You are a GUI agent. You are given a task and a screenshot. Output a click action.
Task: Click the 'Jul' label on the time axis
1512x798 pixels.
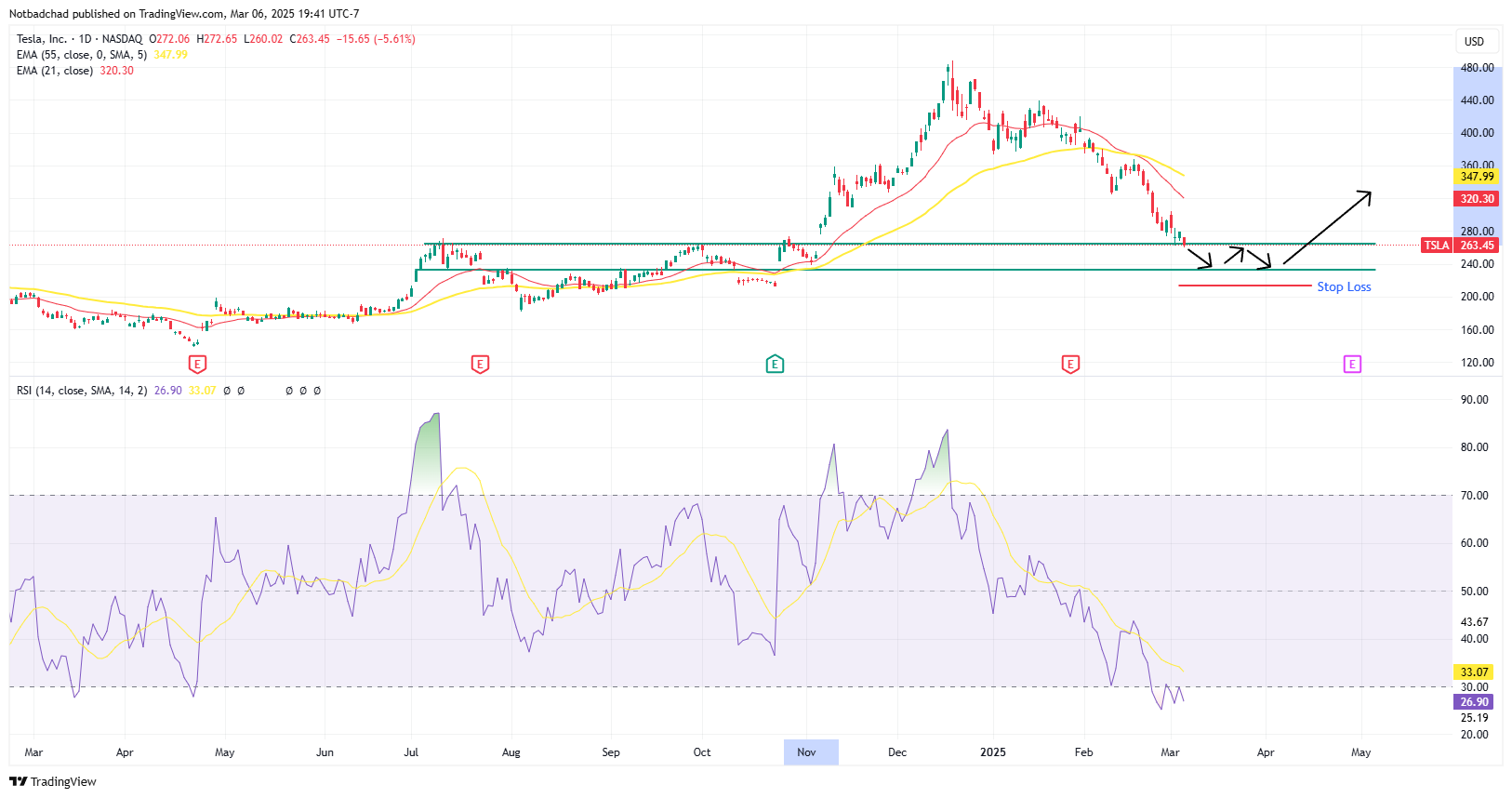411,752
